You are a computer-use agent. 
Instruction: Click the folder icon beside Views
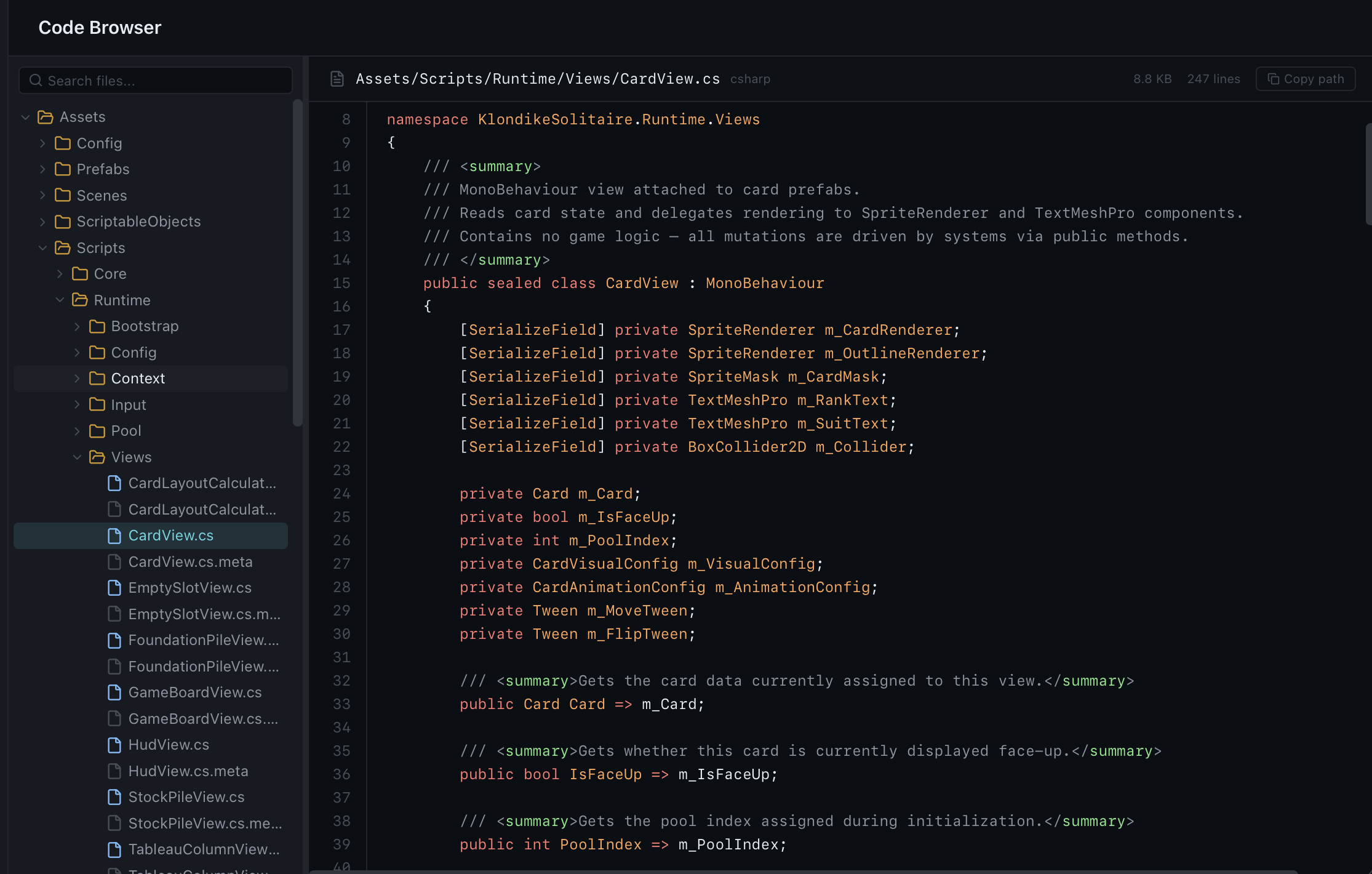[97, 457]
